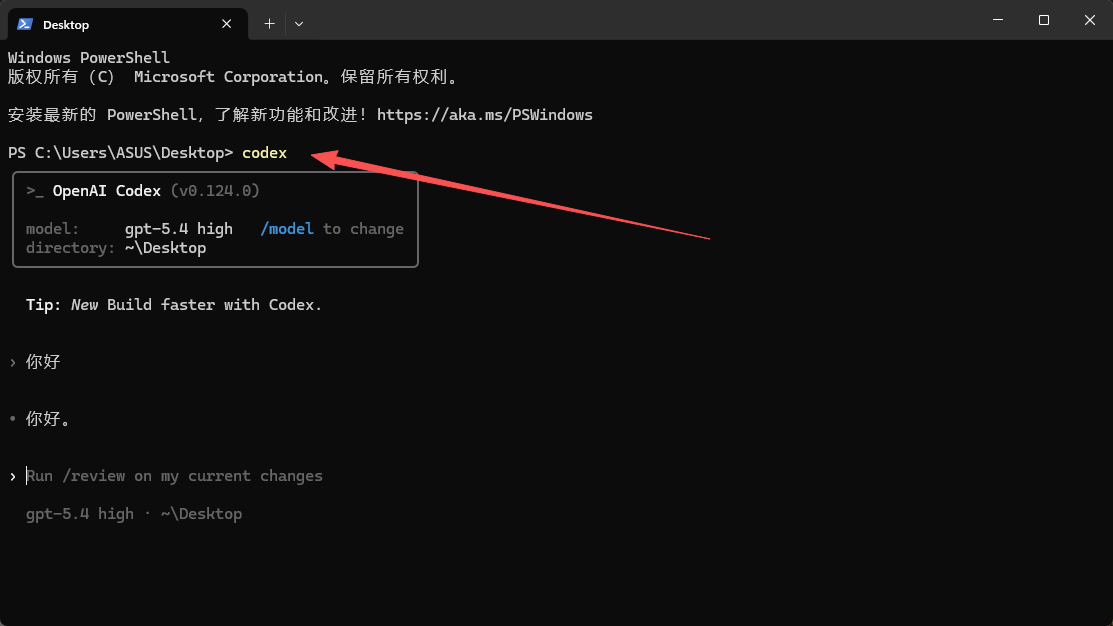1113x626 pixels.
Task: Open a new terminal tab with plus button
Action: pyautogui.click(x=269, y=23)
